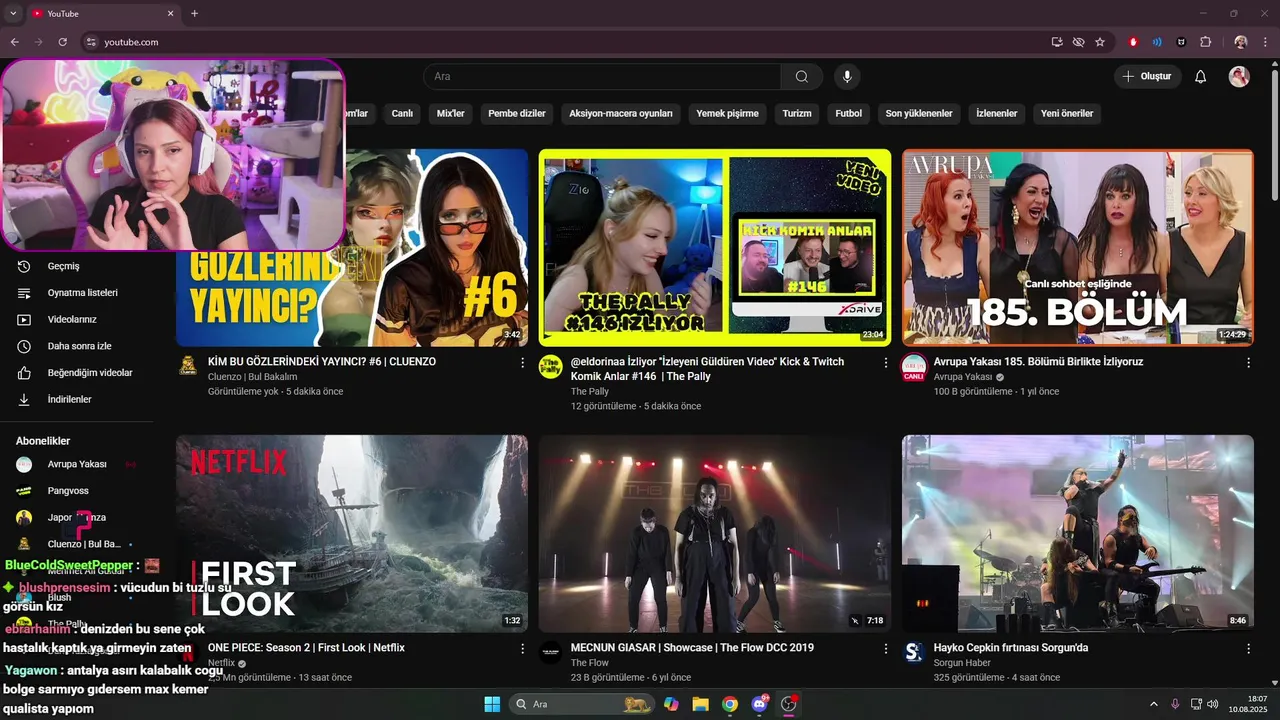
Task: Expand the system tray hidden icons chevron
Action: tap(1153, 704)
